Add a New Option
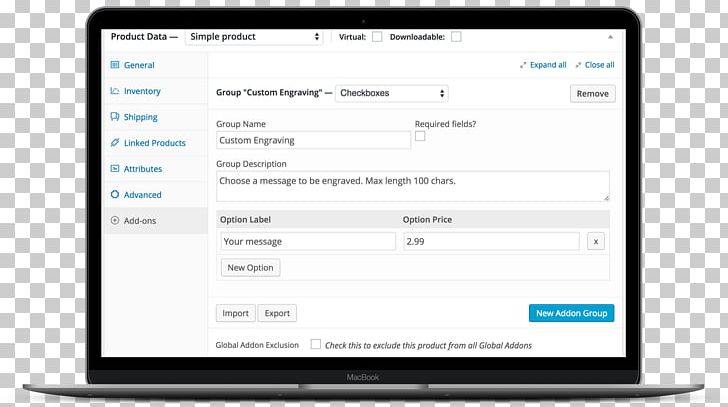This screenshot has height=407, width=728. pos(250,268)
